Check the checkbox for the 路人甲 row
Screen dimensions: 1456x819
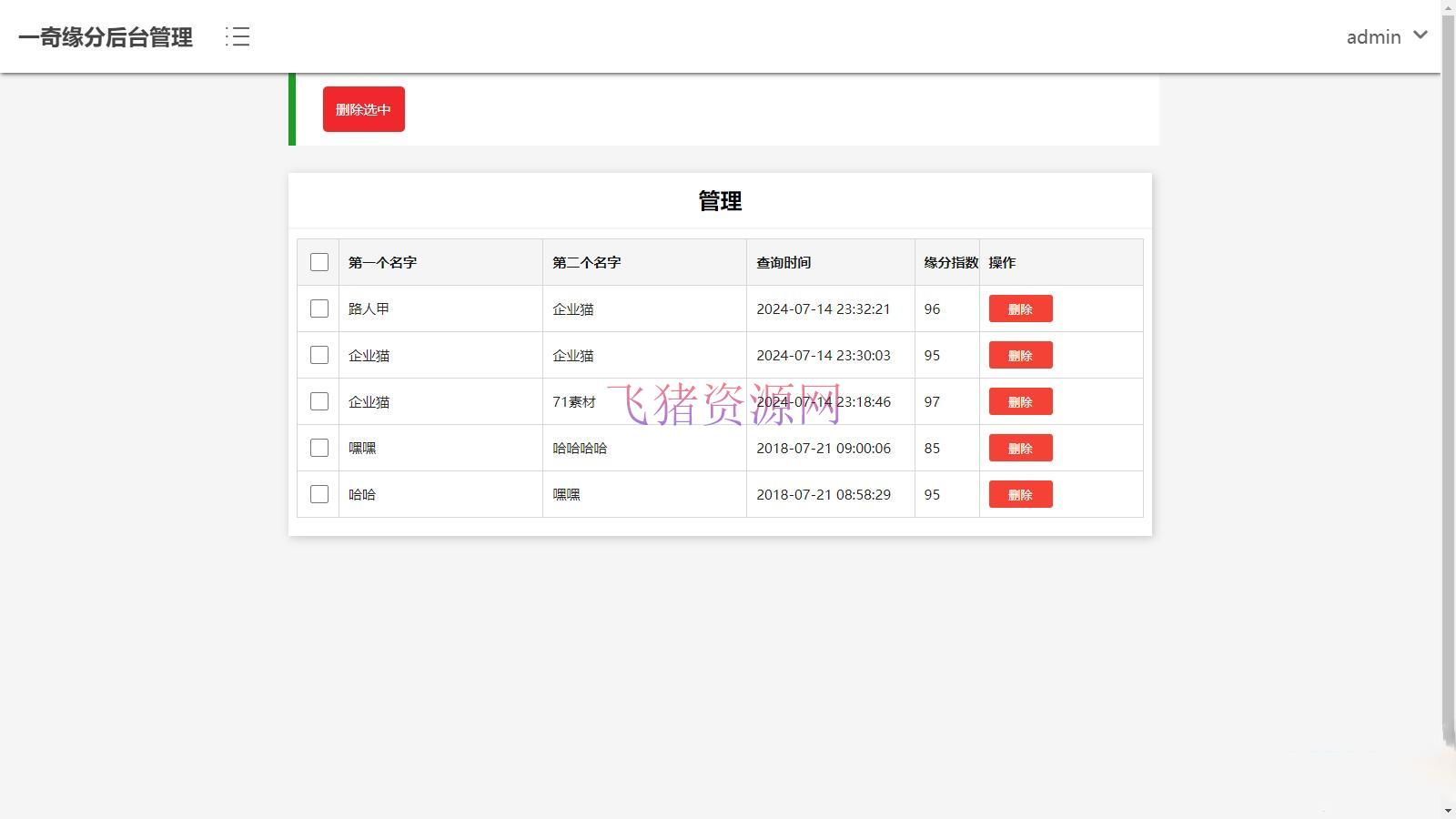(318, 308)
